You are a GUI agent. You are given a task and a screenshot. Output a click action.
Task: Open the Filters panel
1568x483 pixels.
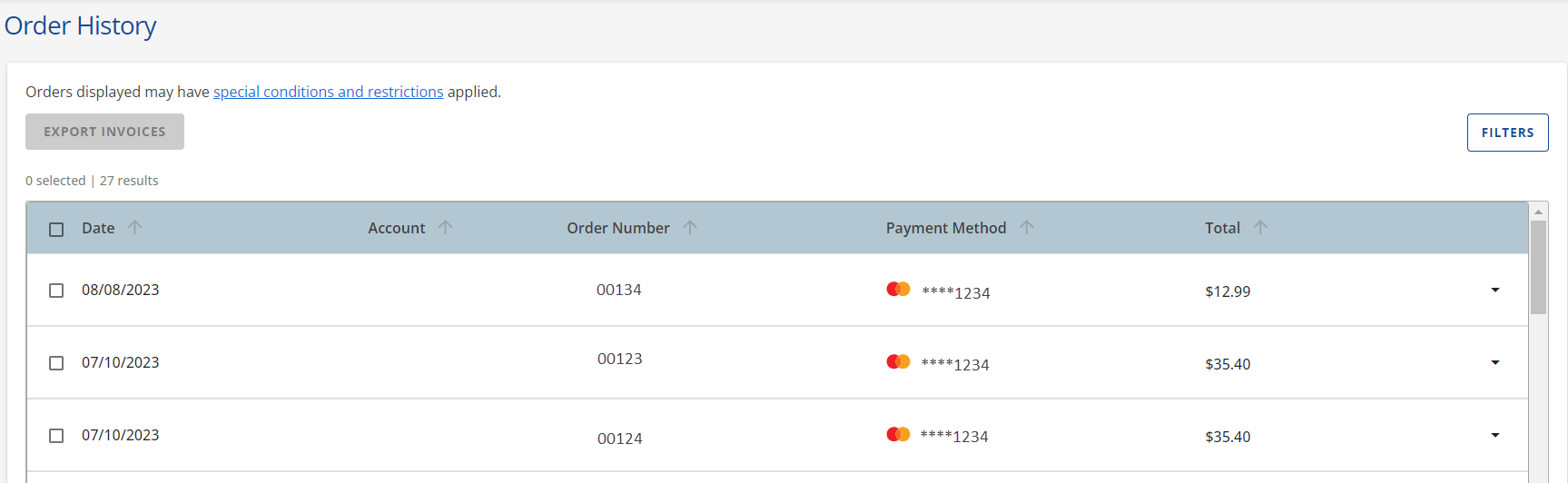[1507, 133]
